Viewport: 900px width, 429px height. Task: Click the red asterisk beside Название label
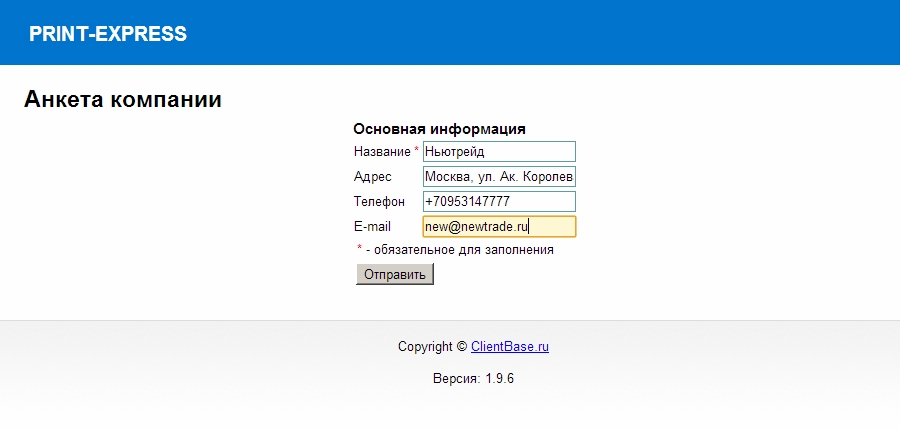coord(416,150)
